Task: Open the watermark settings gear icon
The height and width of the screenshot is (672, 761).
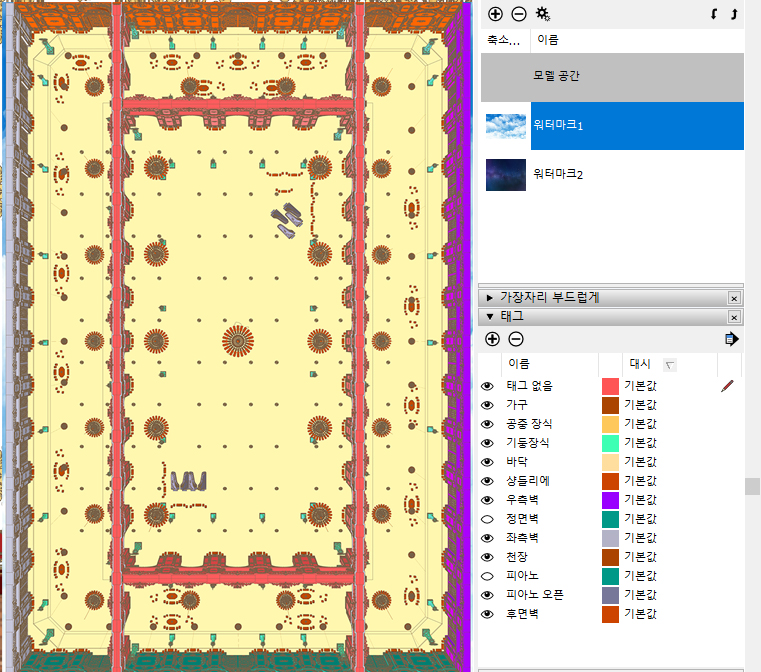Action: pos(543,14)
